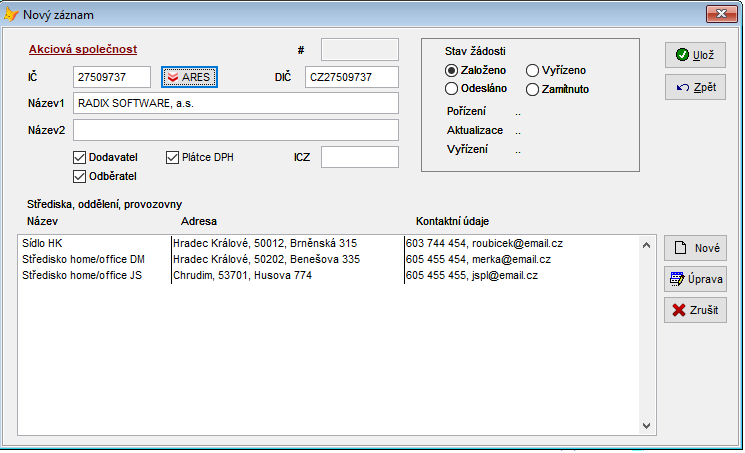
Task: Set request status to Vyřízeno
Action: pyautogui.click(x=532, y=70)
